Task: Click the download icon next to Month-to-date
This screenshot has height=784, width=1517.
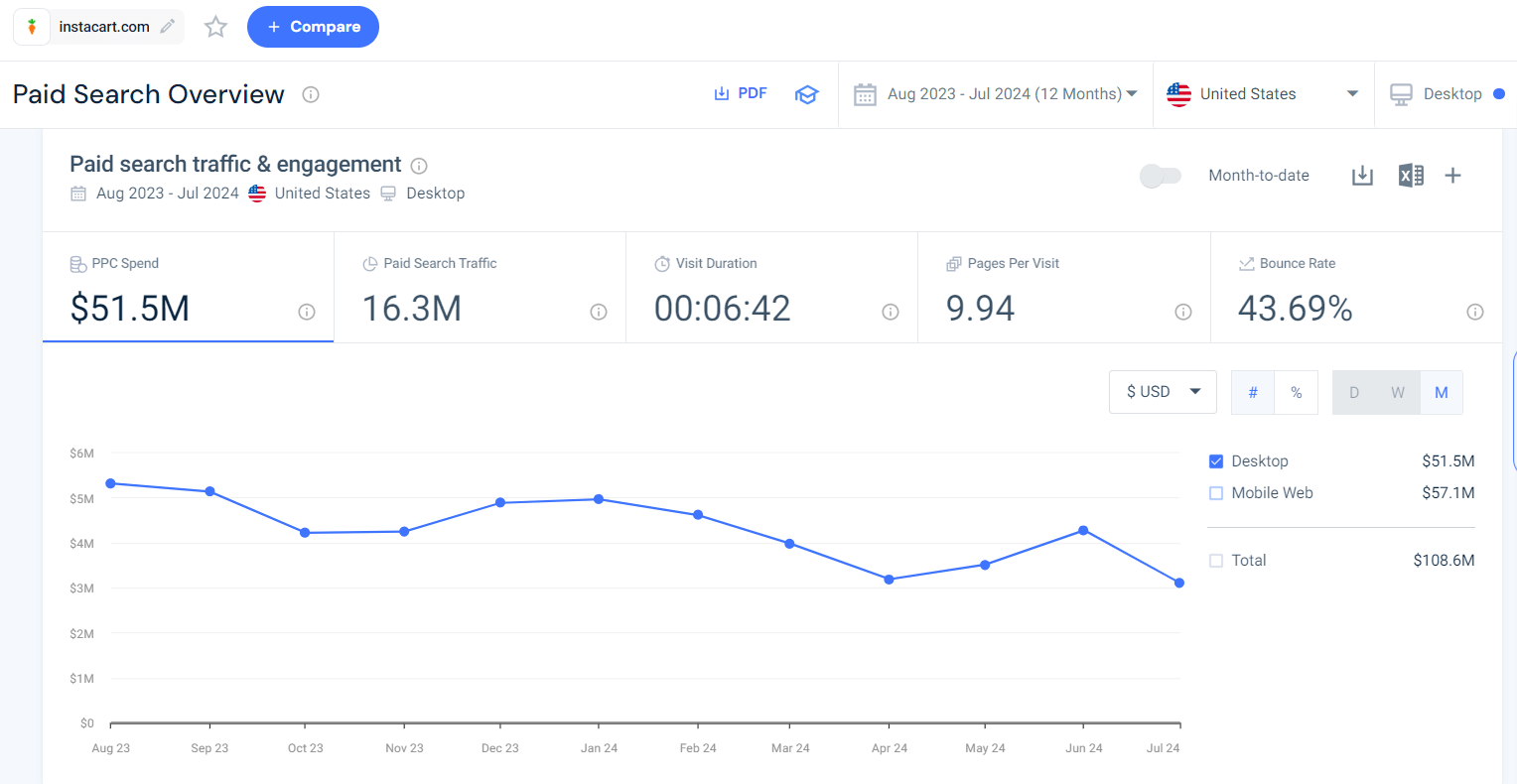Action: (1362, 176)
